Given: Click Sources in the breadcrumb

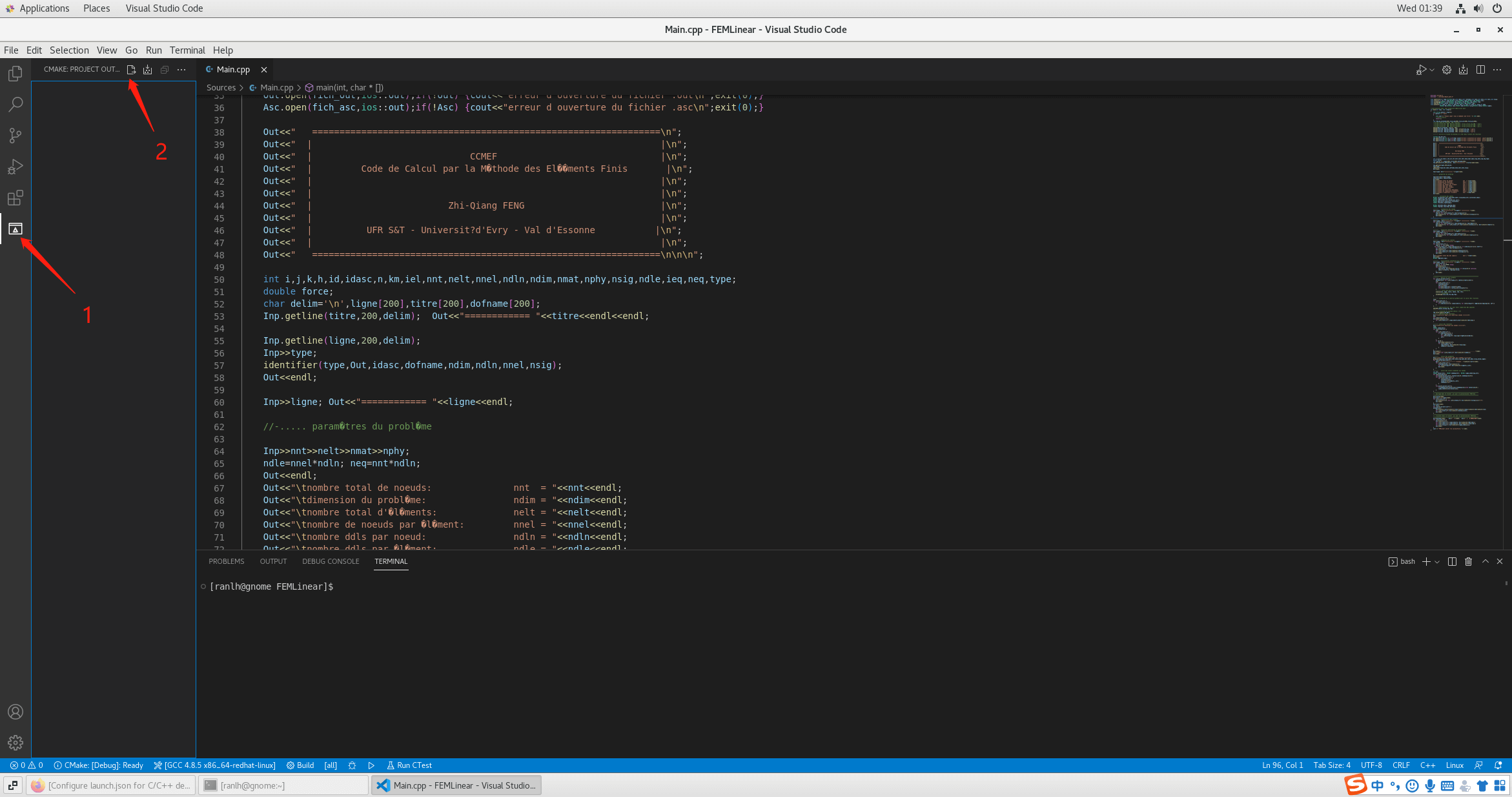Looking at the screenshot, I should tap(221, 88).
